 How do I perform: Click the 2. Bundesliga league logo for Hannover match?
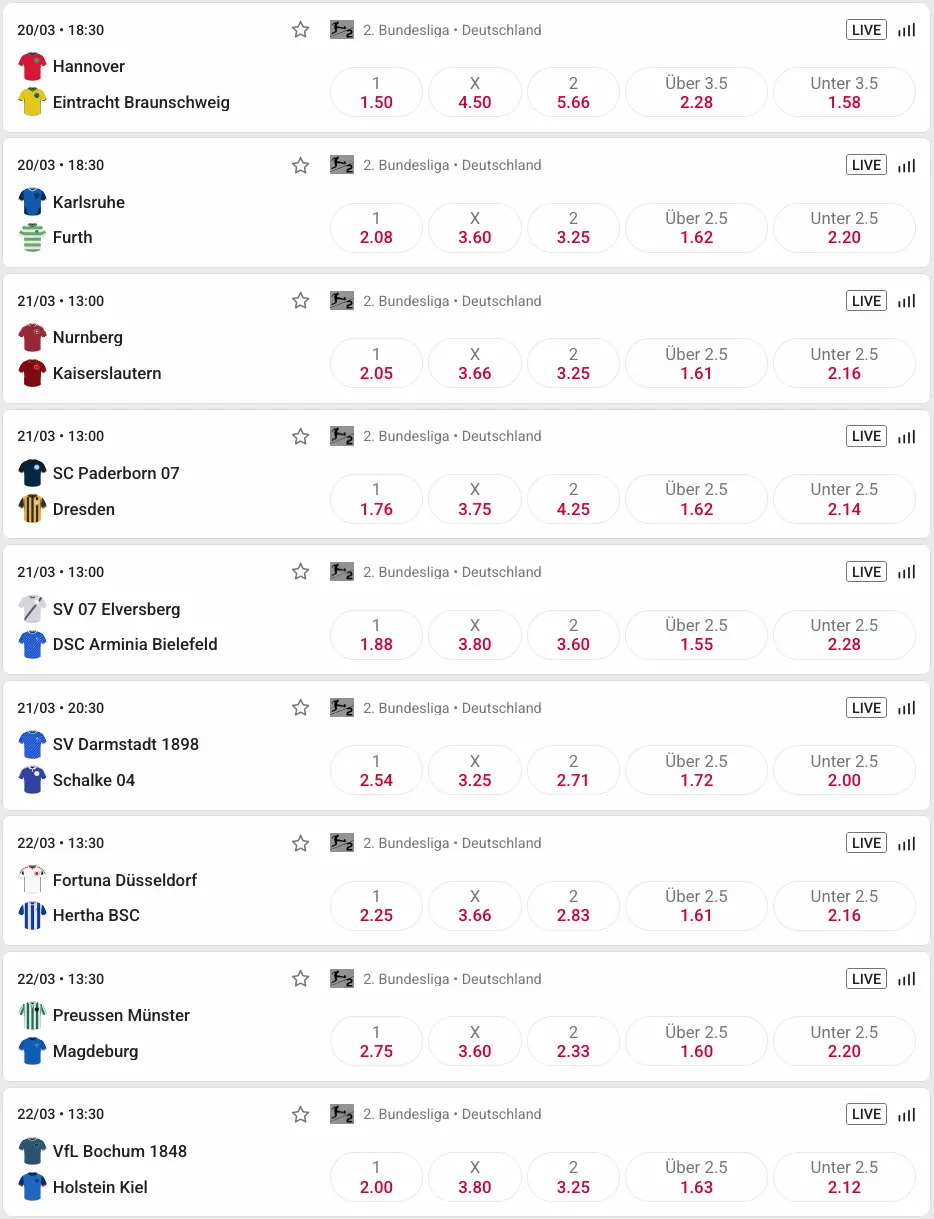341,29
